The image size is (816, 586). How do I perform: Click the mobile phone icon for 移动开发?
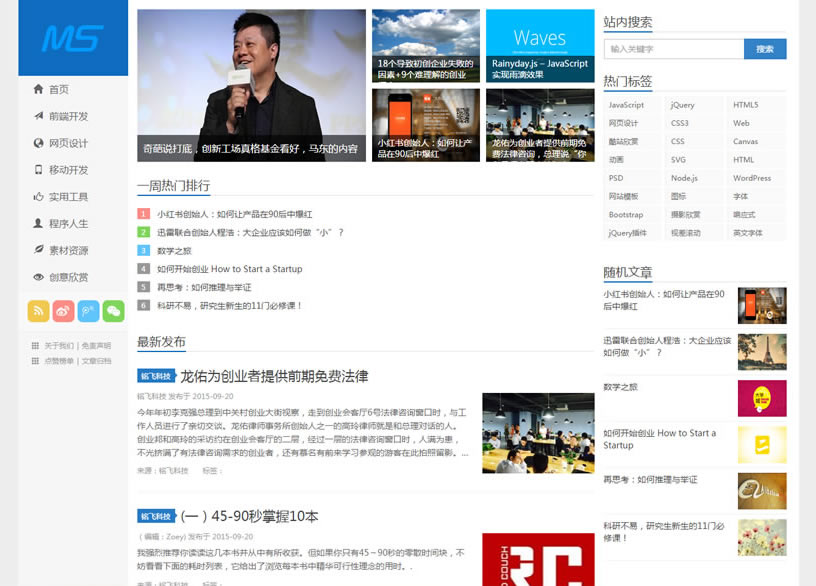[38, 170]
